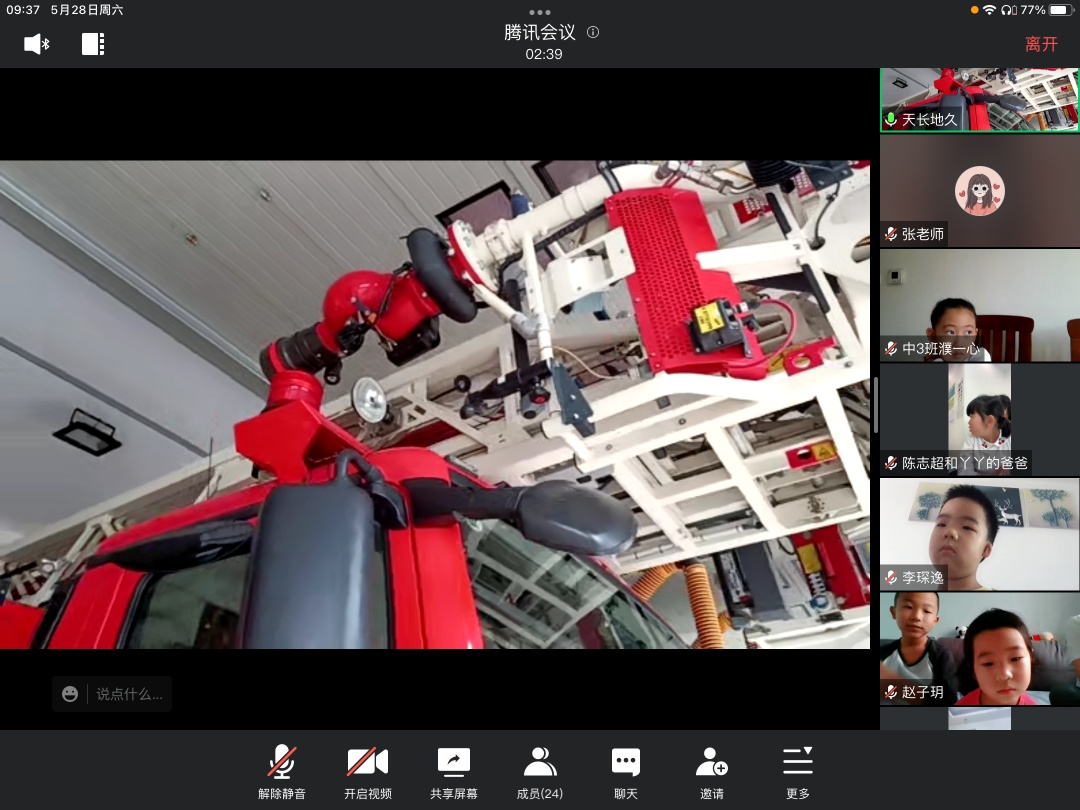Screen dimensions: 1080x810
Task: Open the 聊天 chat panel
Action: point(626,772)
